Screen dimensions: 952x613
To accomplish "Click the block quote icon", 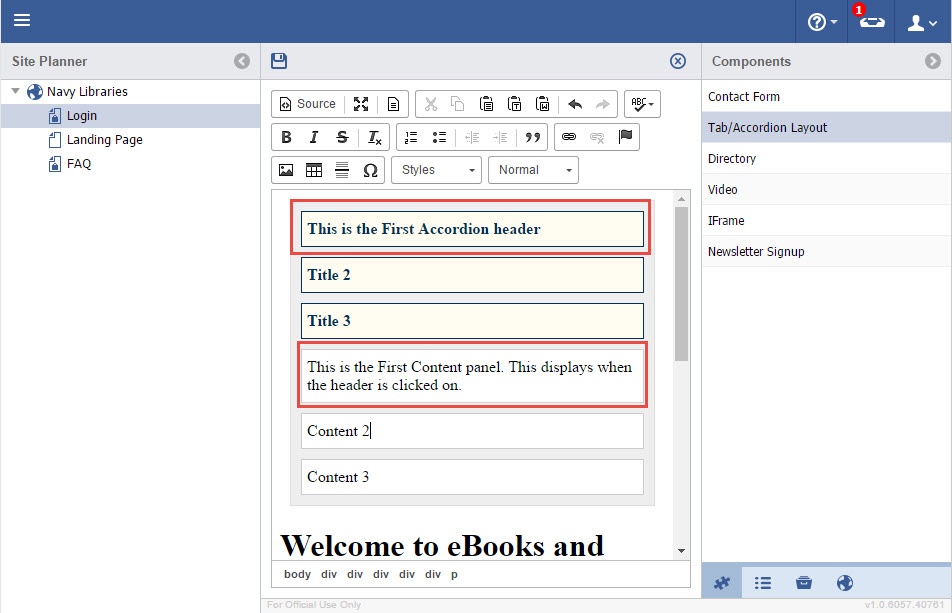I will [x=533, y=137].
